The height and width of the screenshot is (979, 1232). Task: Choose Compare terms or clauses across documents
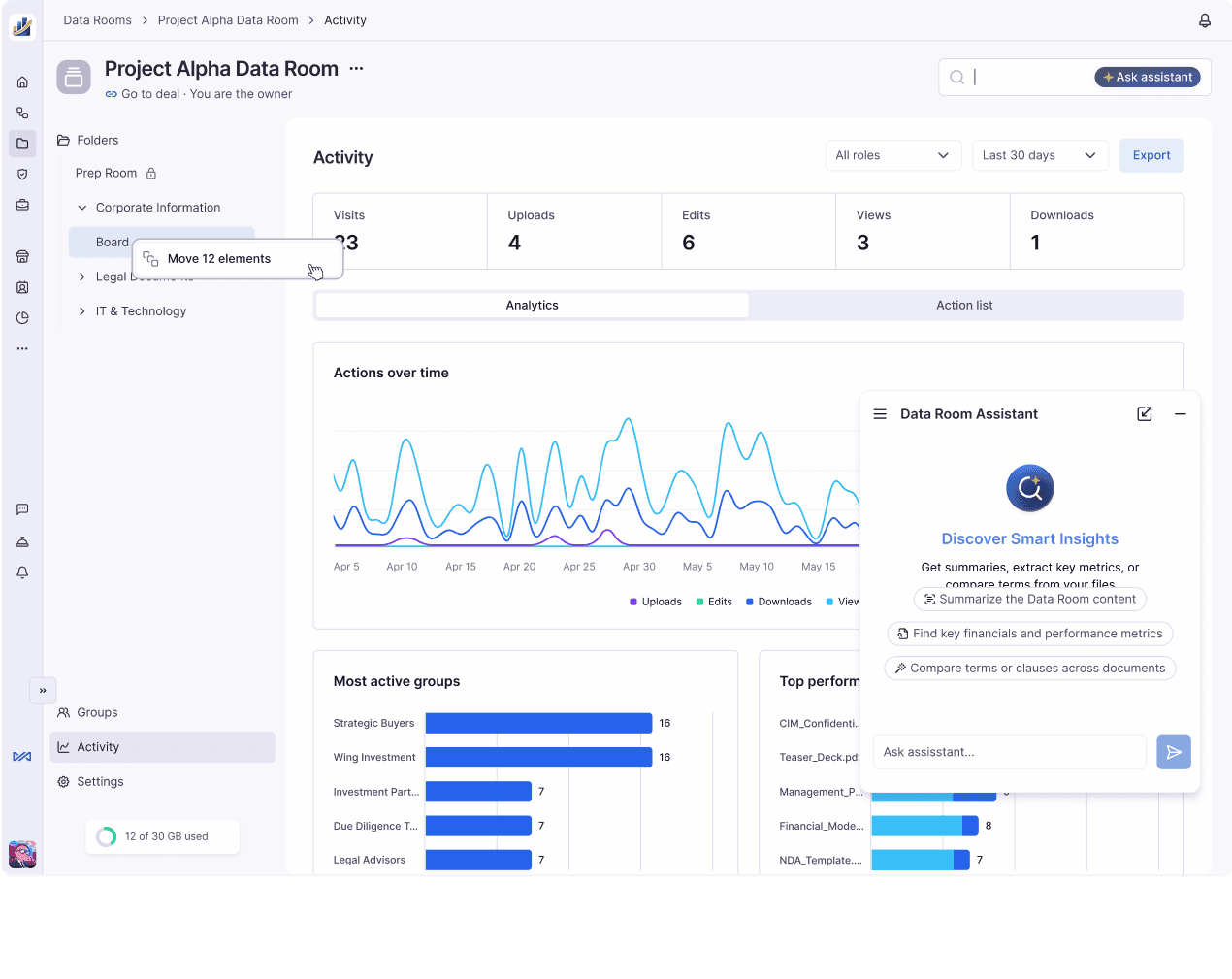click(x=1030, y=669)
